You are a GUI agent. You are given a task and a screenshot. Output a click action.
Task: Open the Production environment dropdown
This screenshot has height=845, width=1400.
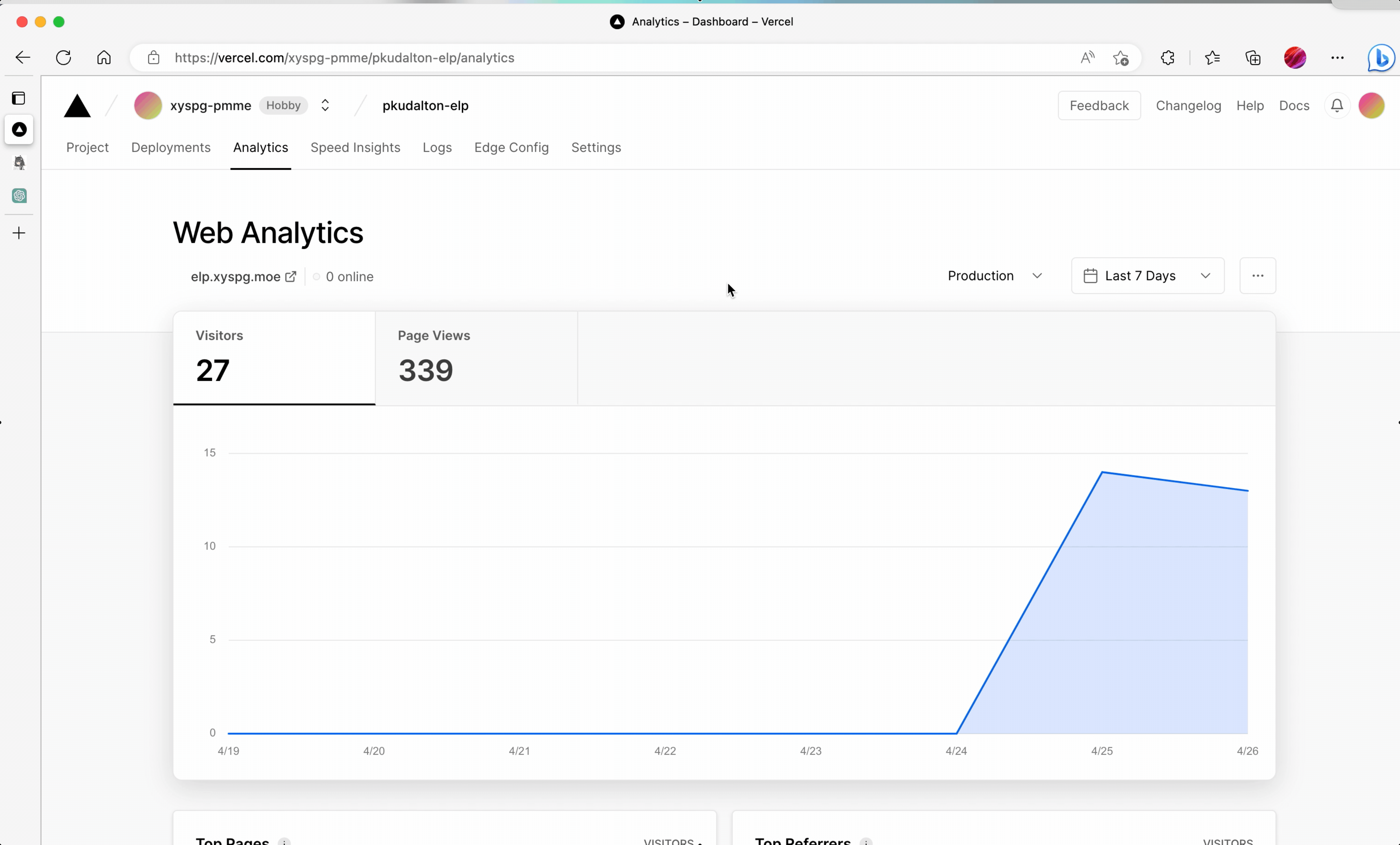[x=994, y=276]
